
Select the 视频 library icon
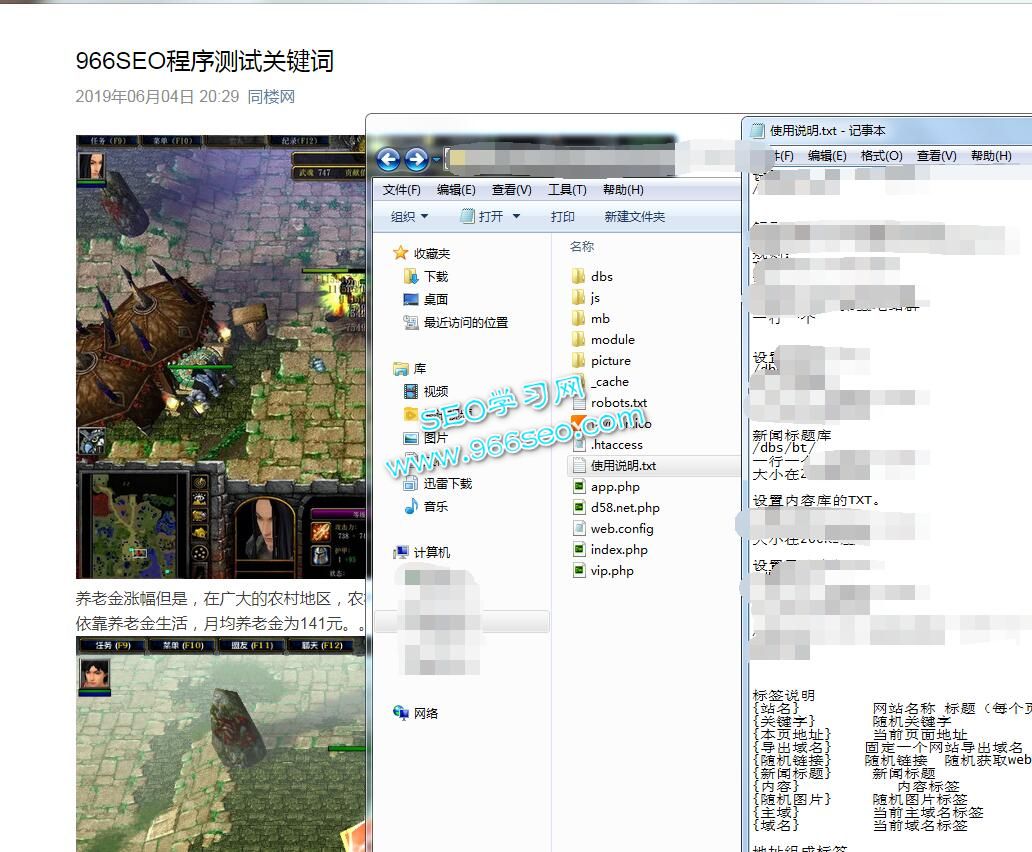pyautogui.click(x=411, y=391)
